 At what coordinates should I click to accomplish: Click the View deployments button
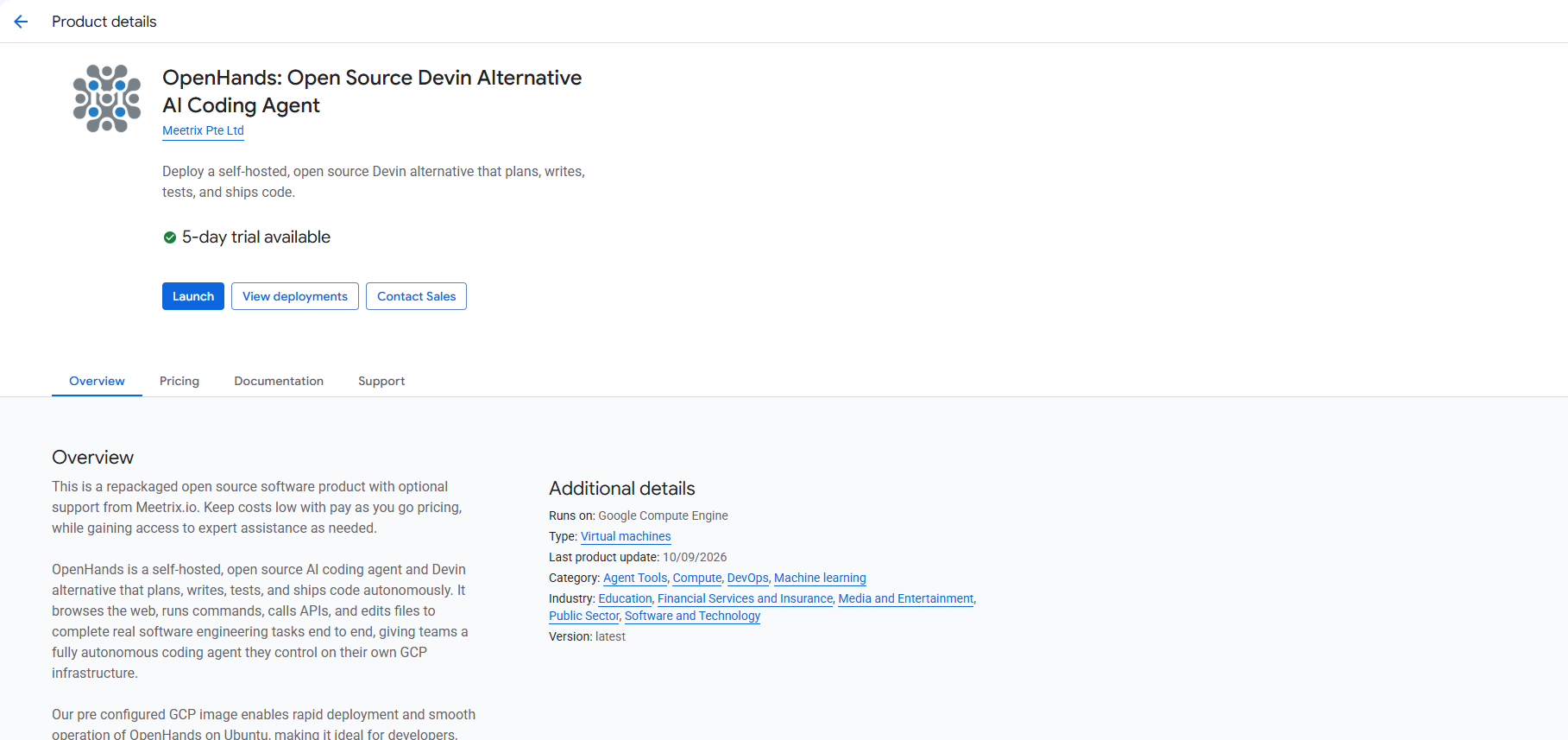pos(295,296)
